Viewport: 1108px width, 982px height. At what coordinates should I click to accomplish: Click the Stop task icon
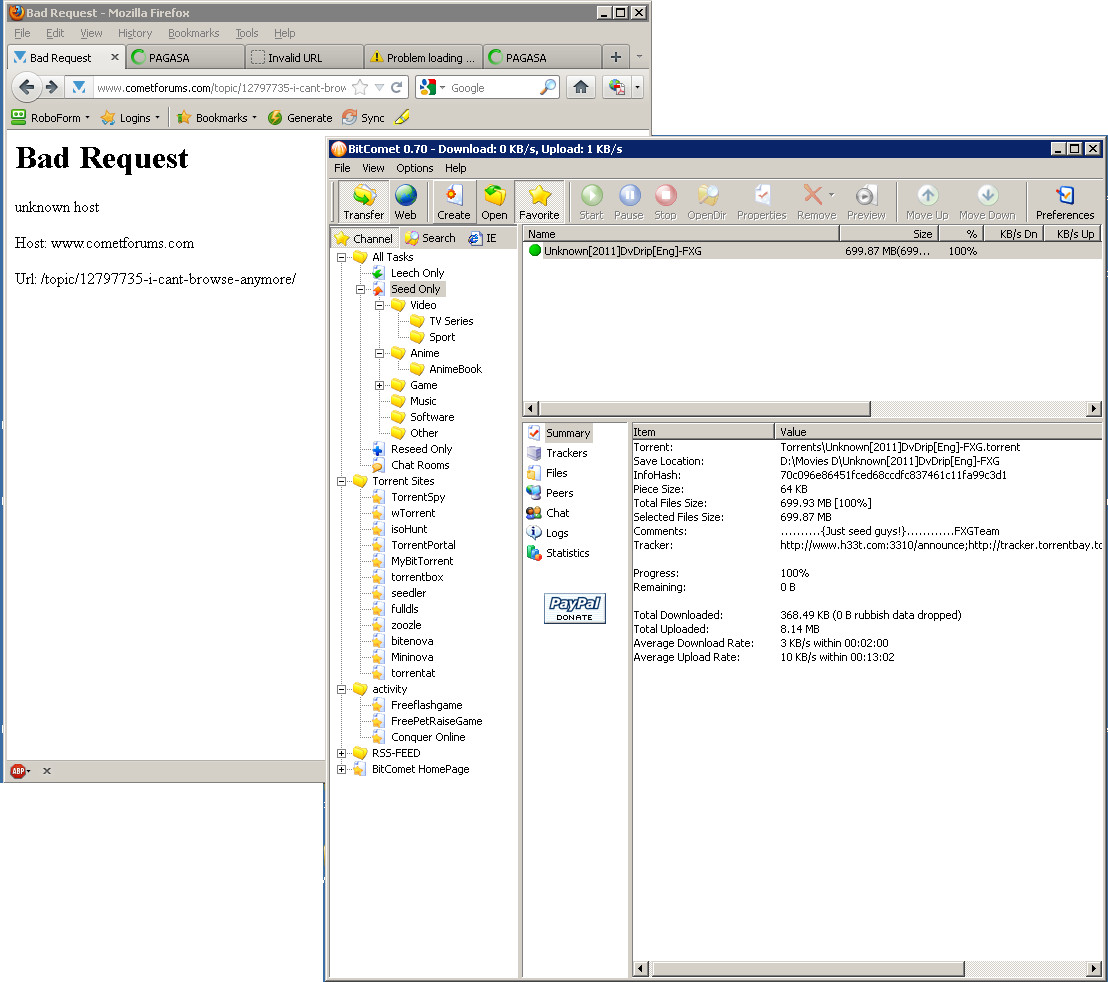665,201
